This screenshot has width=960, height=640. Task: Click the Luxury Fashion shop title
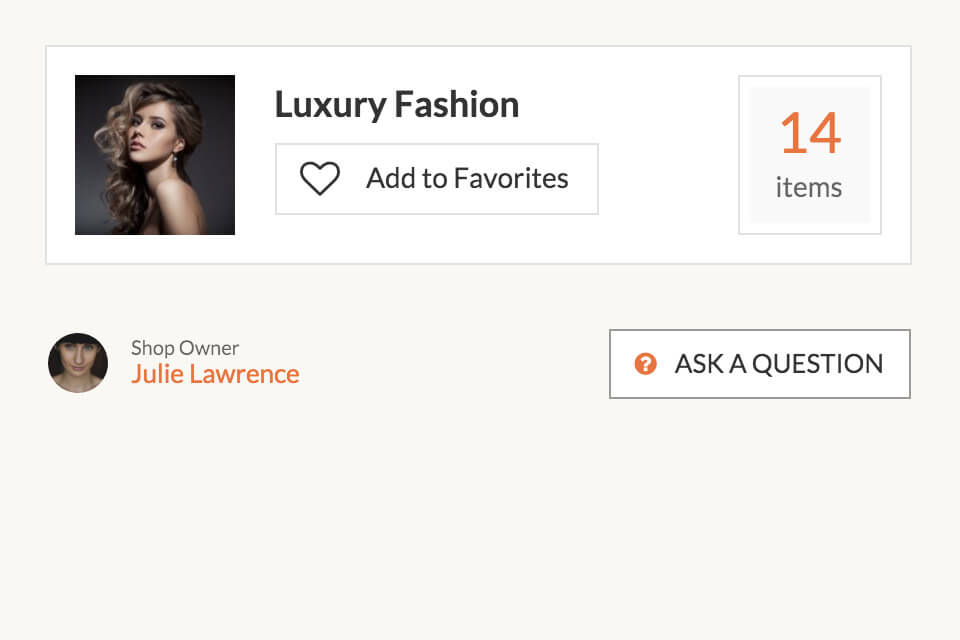tap(397, 105)
